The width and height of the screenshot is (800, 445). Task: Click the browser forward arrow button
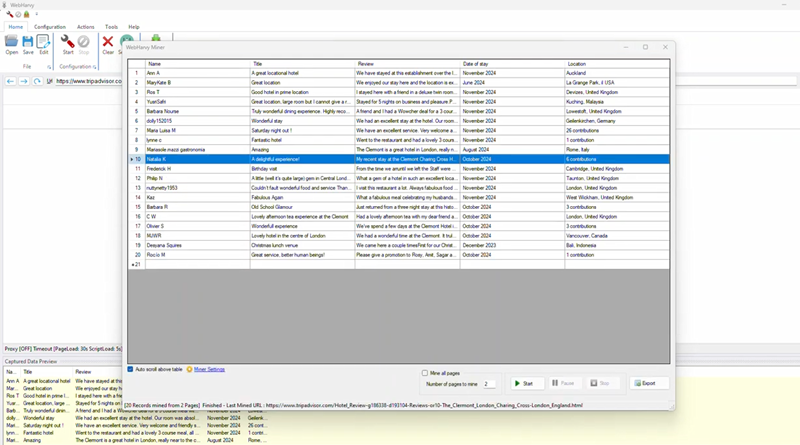click(x=24, y=81)
